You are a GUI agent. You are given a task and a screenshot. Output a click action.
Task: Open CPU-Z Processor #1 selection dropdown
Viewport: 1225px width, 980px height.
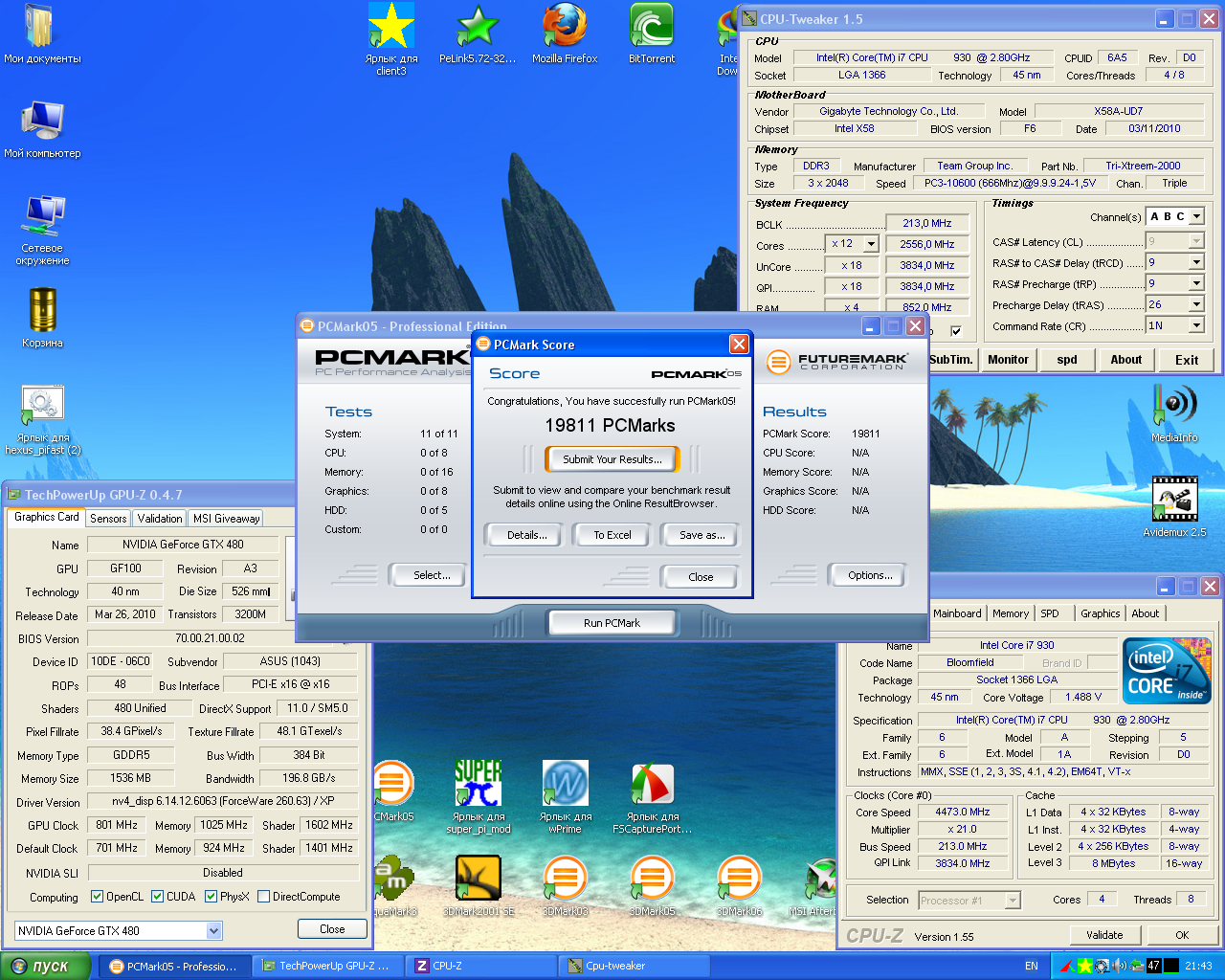pyautogui.click(x=1013, y=901)
